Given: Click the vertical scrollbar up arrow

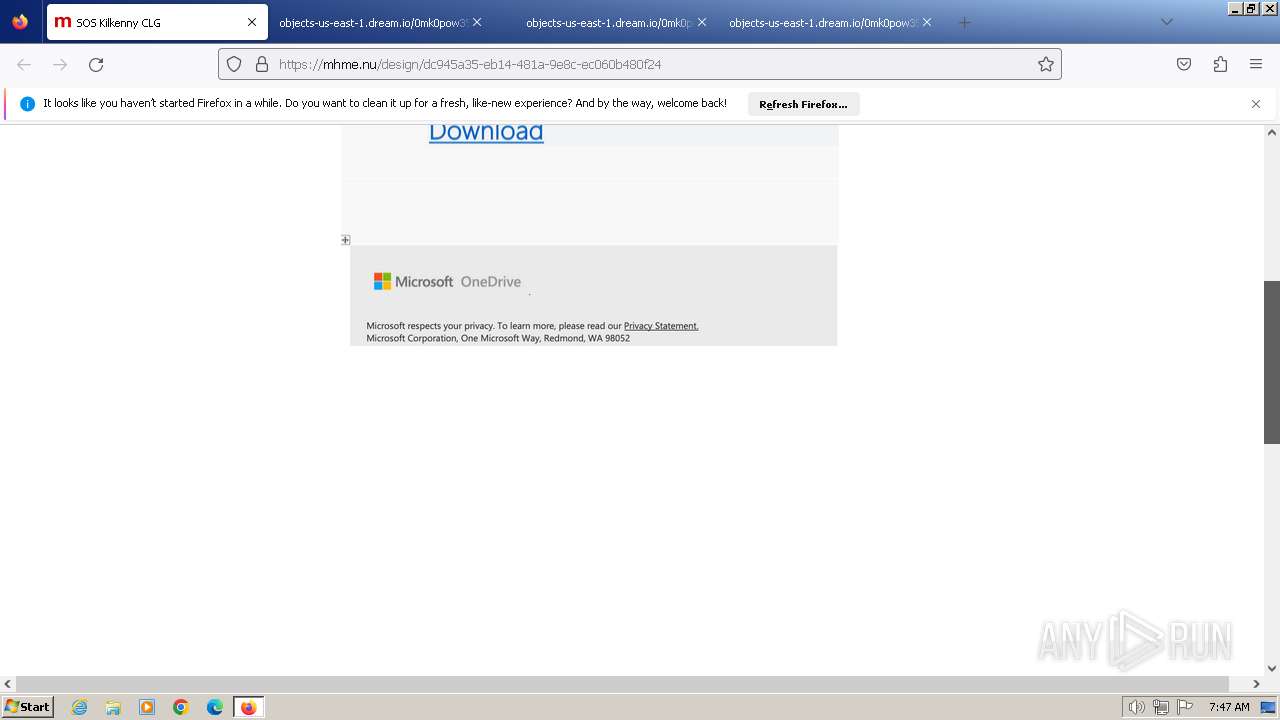Looking at the screenshot, I should 1272,132.
